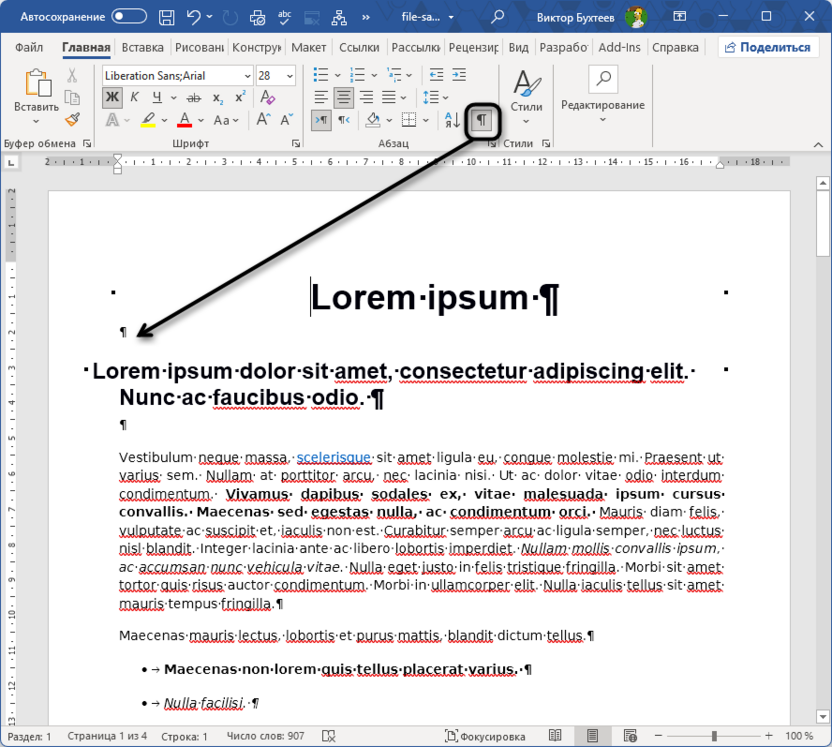The height and width of the screenshot is (747, 832).
Task: Increase paragraph indent
Action: coord(459,75)
